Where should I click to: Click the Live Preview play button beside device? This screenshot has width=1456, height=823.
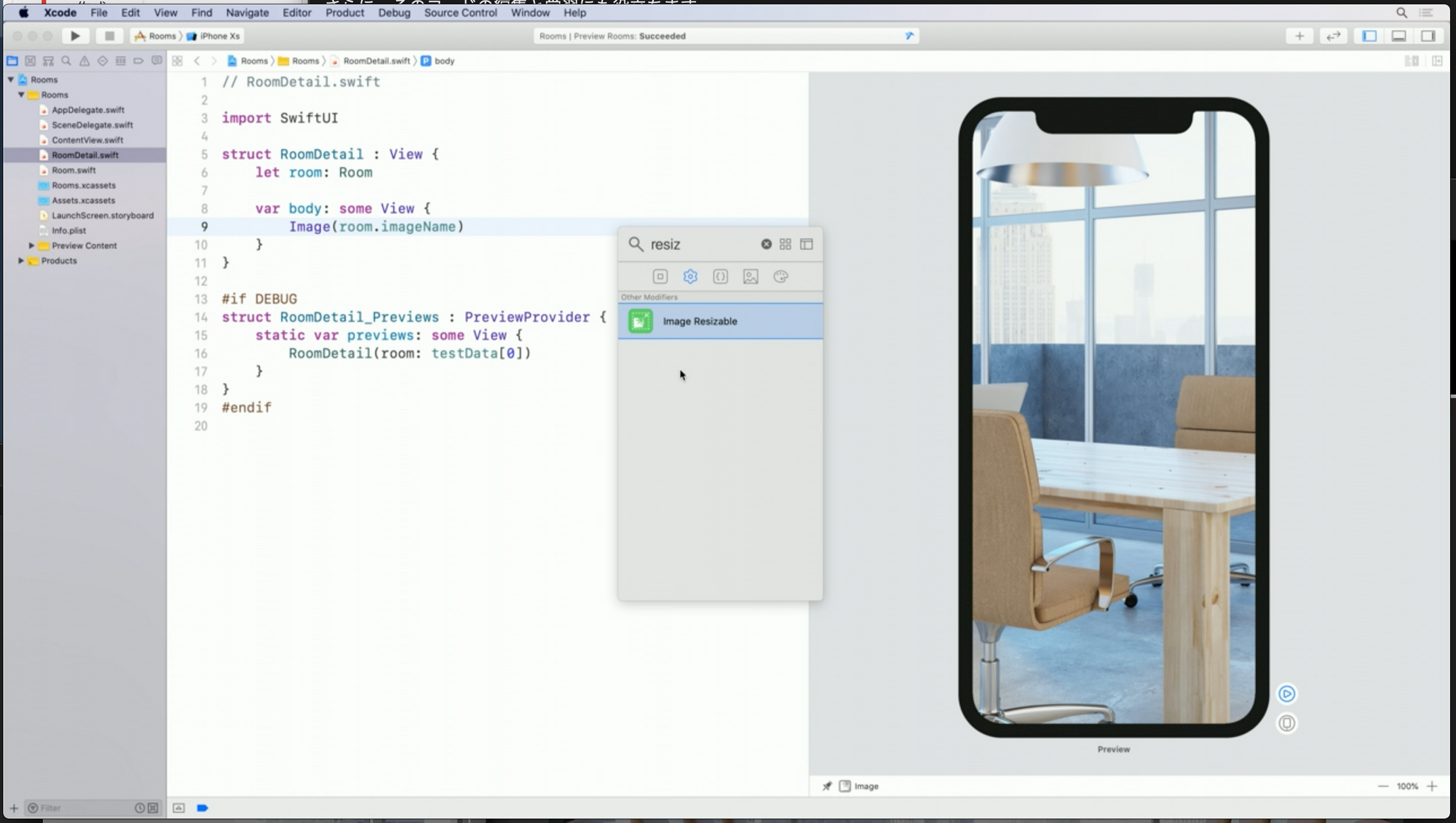tap(1286, 694)
